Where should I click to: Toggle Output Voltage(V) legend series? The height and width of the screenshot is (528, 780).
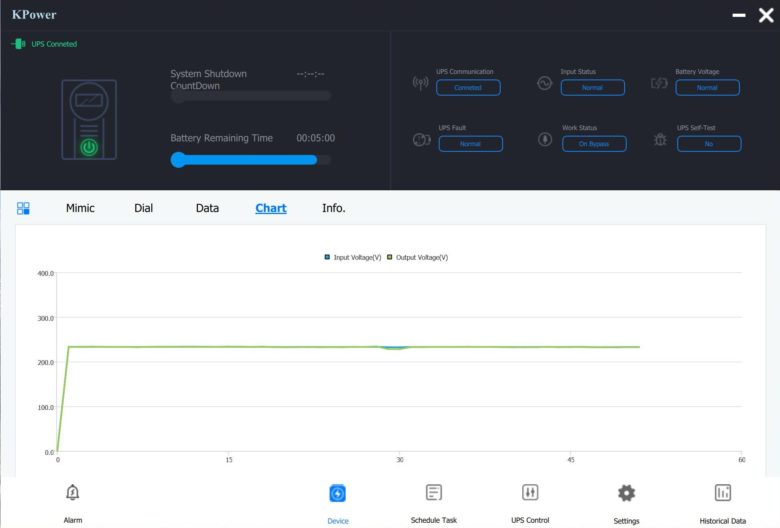point(417,257)
